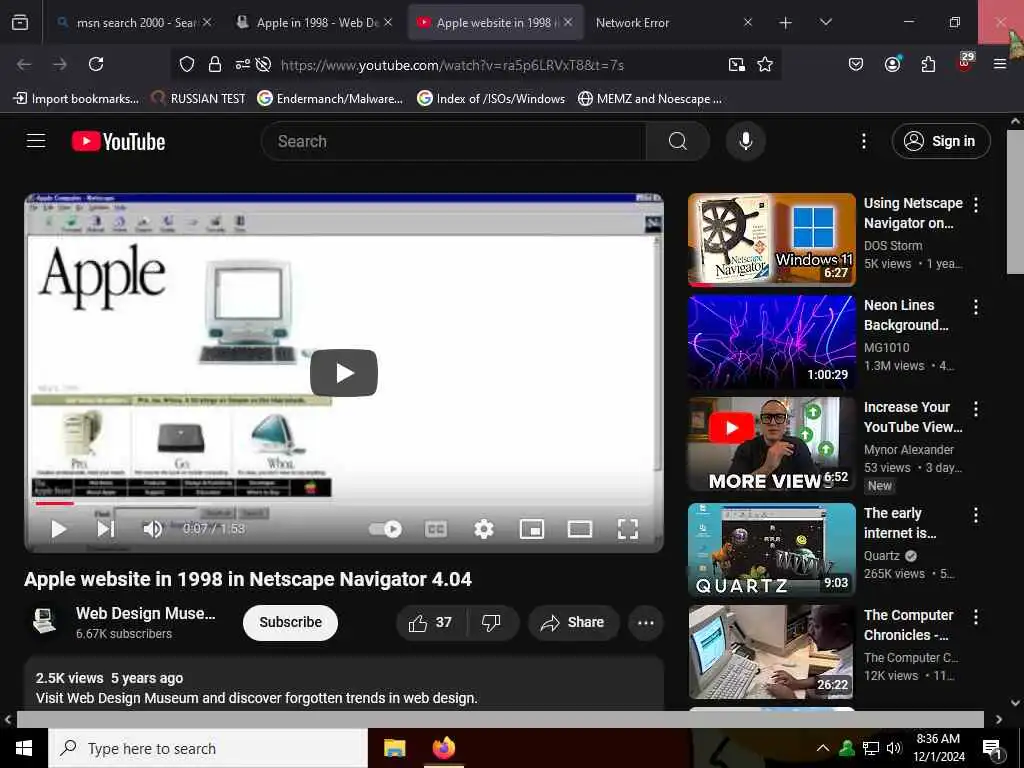Open the Extensions puzzle icon
Image resolution: width=1024 pixels, height=768 pixels.
click(928, 64)
